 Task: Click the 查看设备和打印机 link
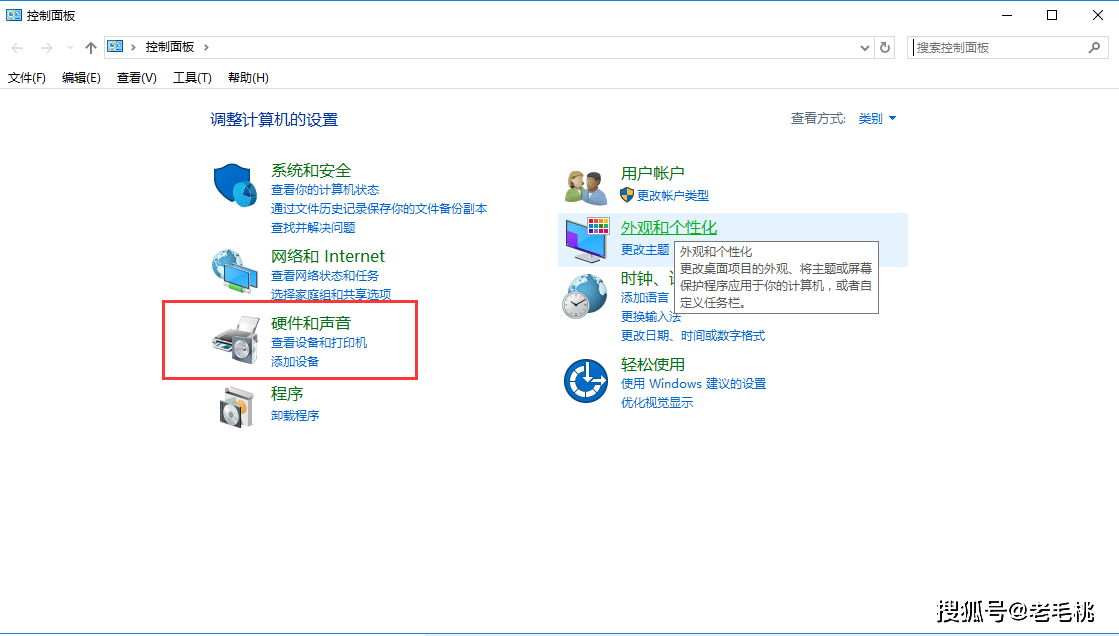pos(319,343)
